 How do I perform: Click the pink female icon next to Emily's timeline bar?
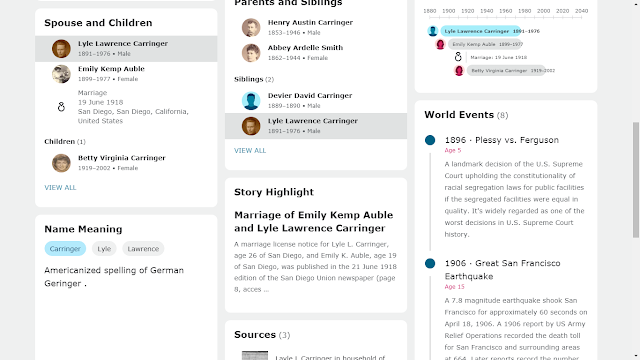pyautogui.click(x=440, y=44)
